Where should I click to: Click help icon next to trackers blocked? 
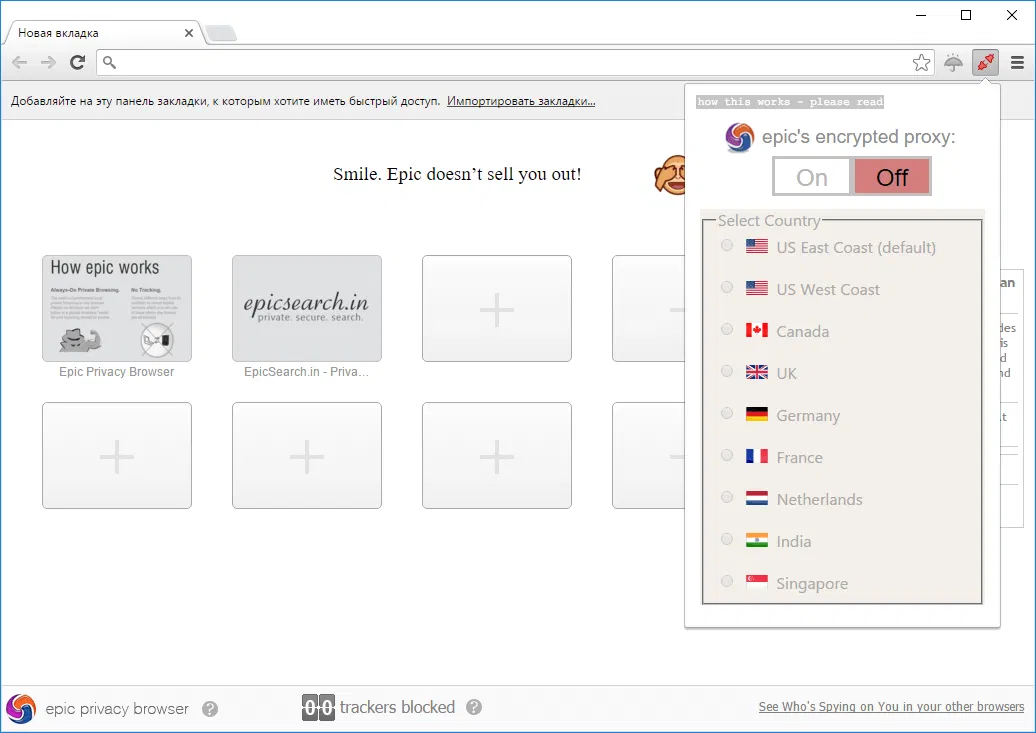[x=474, y=707]
